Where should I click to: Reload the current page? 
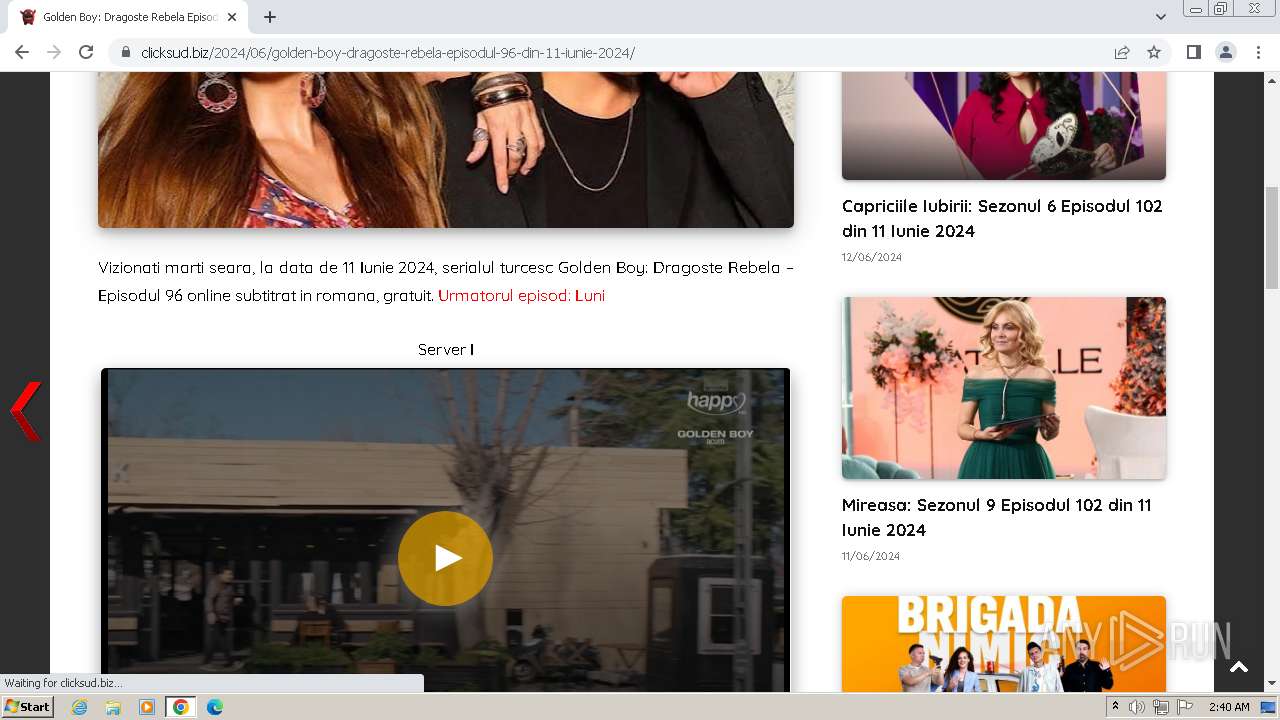86,52
